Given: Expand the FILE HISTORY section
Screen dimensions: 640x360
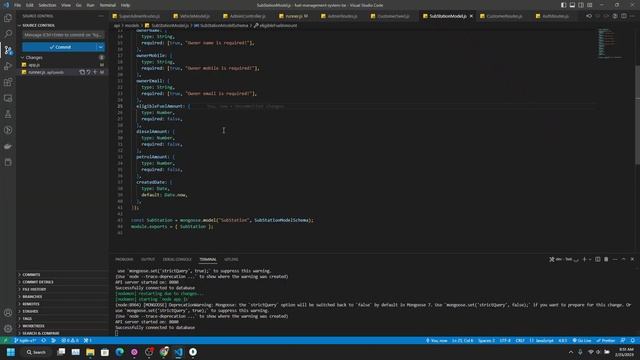Looking at the screenshot, I should point(34,289).
